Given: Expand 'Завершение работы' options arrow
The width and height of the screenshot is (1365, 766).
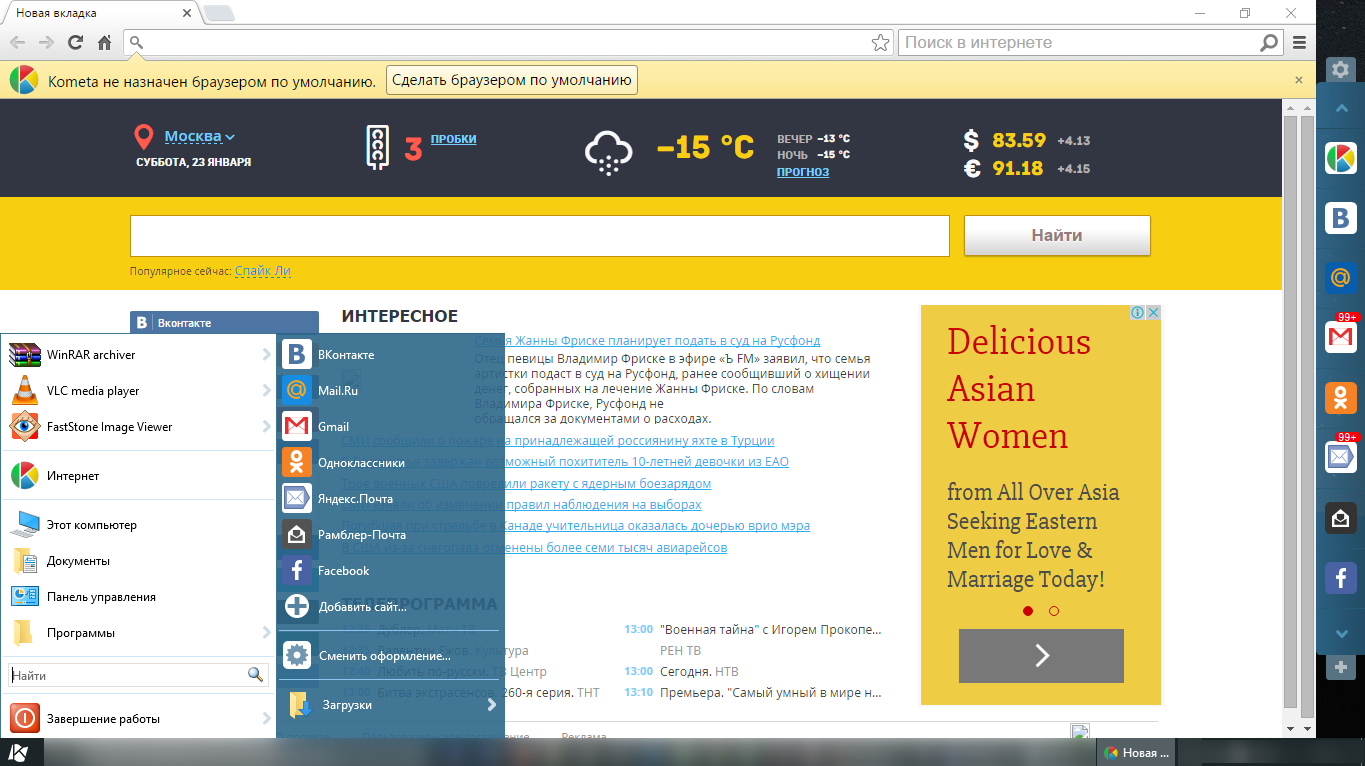Looking at the screenshot, I should [x=267, y=719].
